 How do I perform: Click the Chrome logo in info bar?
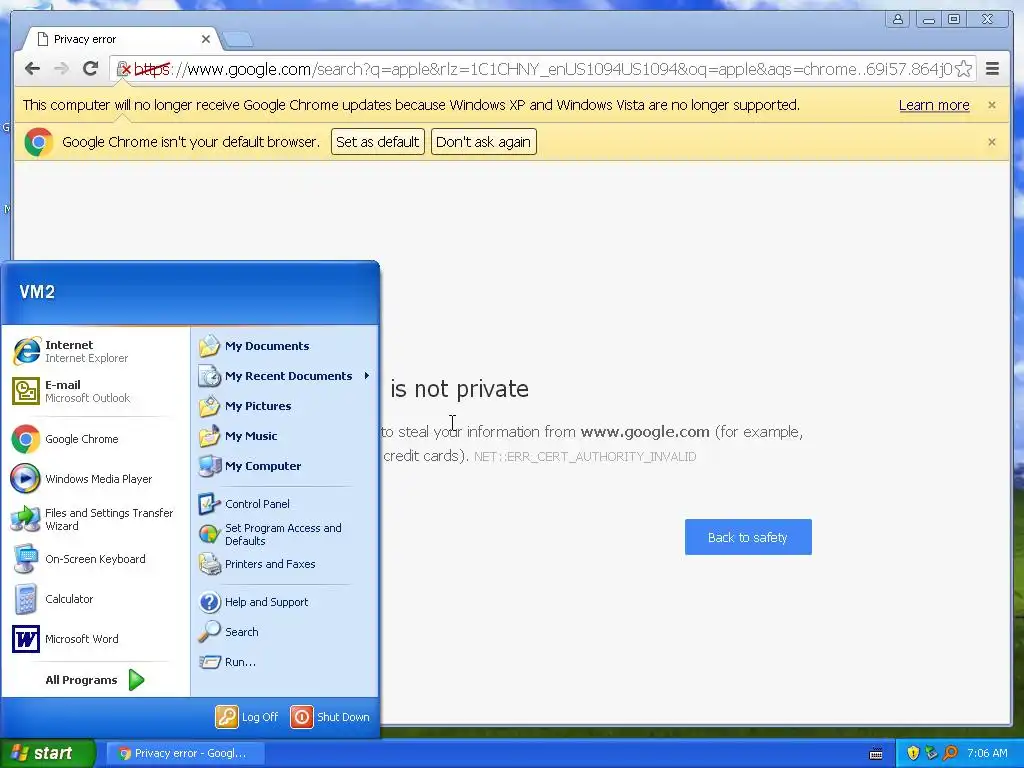click(x=39, y=142)
